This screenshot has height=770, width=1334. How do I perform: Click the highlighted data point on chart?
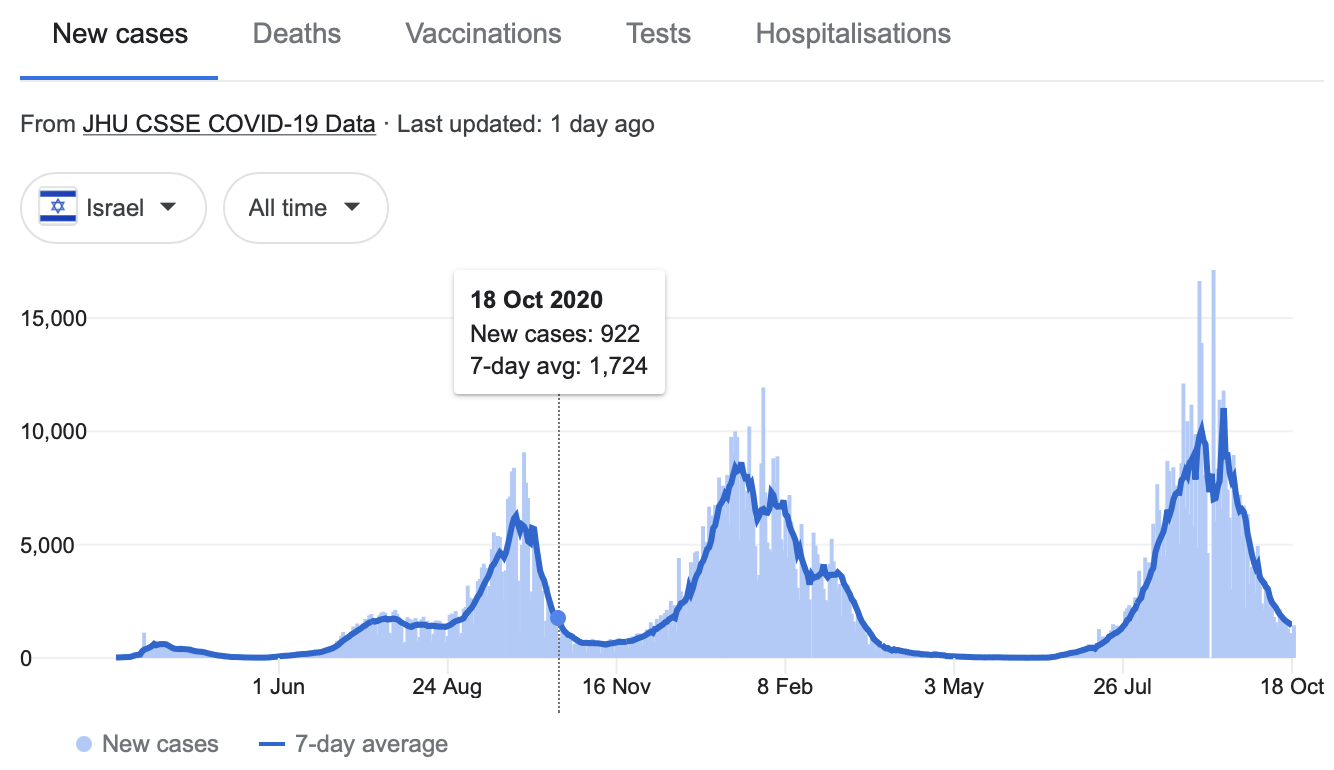click(x=558, y=618)
